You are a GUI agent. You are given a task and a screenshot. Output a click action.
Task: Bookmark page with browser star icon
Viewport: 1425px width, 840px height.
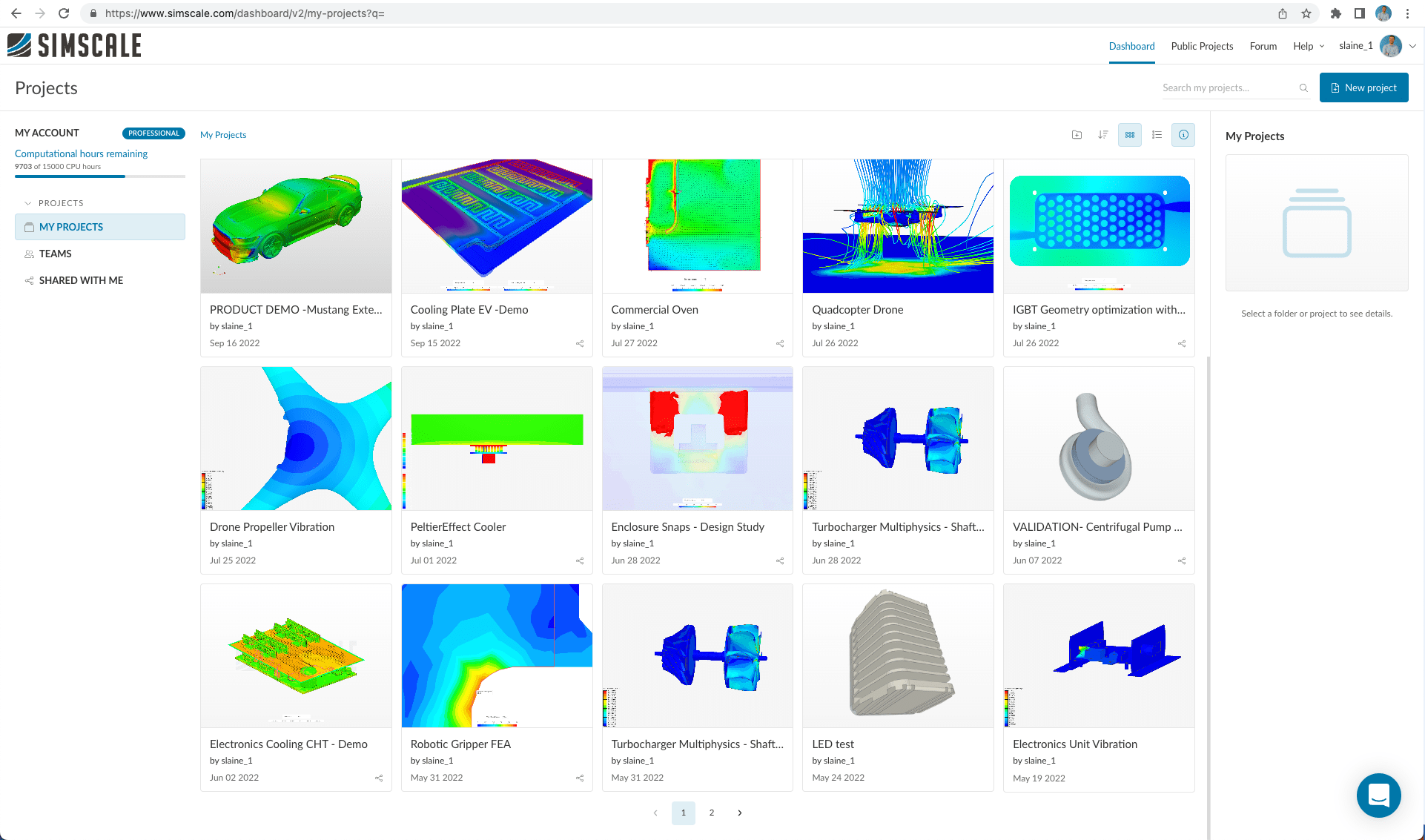[x=1306, y=13]
